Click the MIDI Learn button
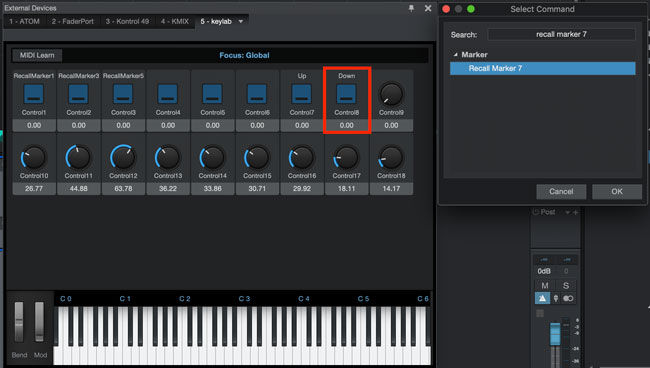This screenshot has width=650, height=368. click(37, 55)
